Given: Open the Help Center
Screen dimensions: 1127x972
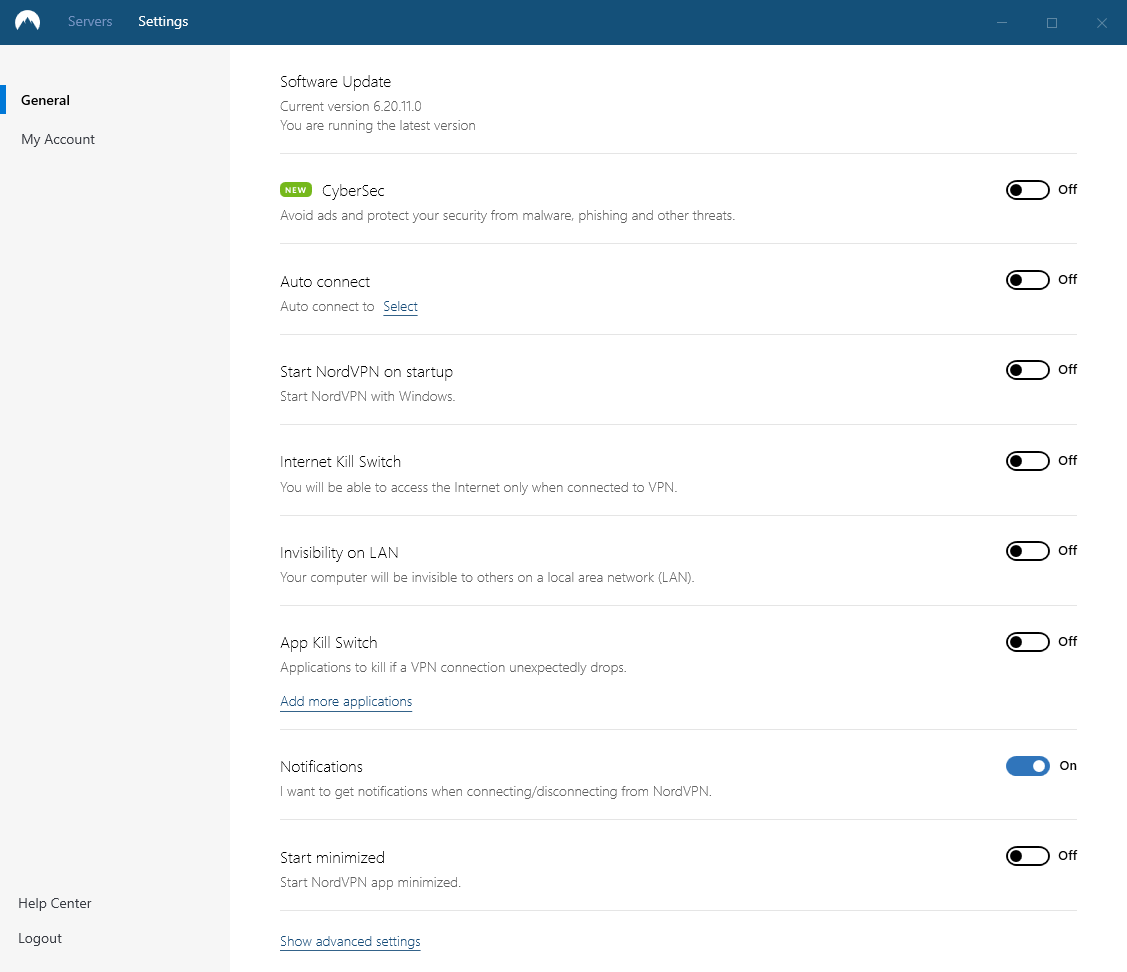Looking at the screenshot, I should click(54, 903).
